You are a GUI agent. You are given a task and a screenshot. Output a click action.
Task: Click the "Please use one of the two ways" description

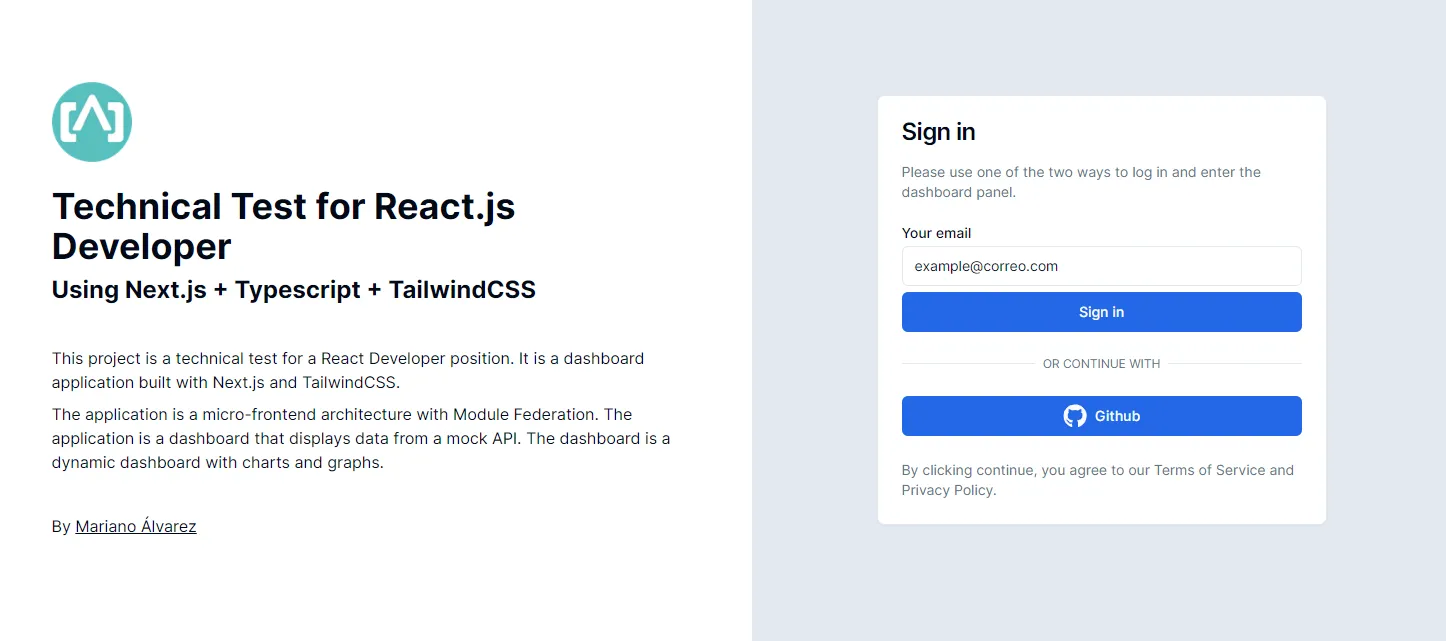1081,182
